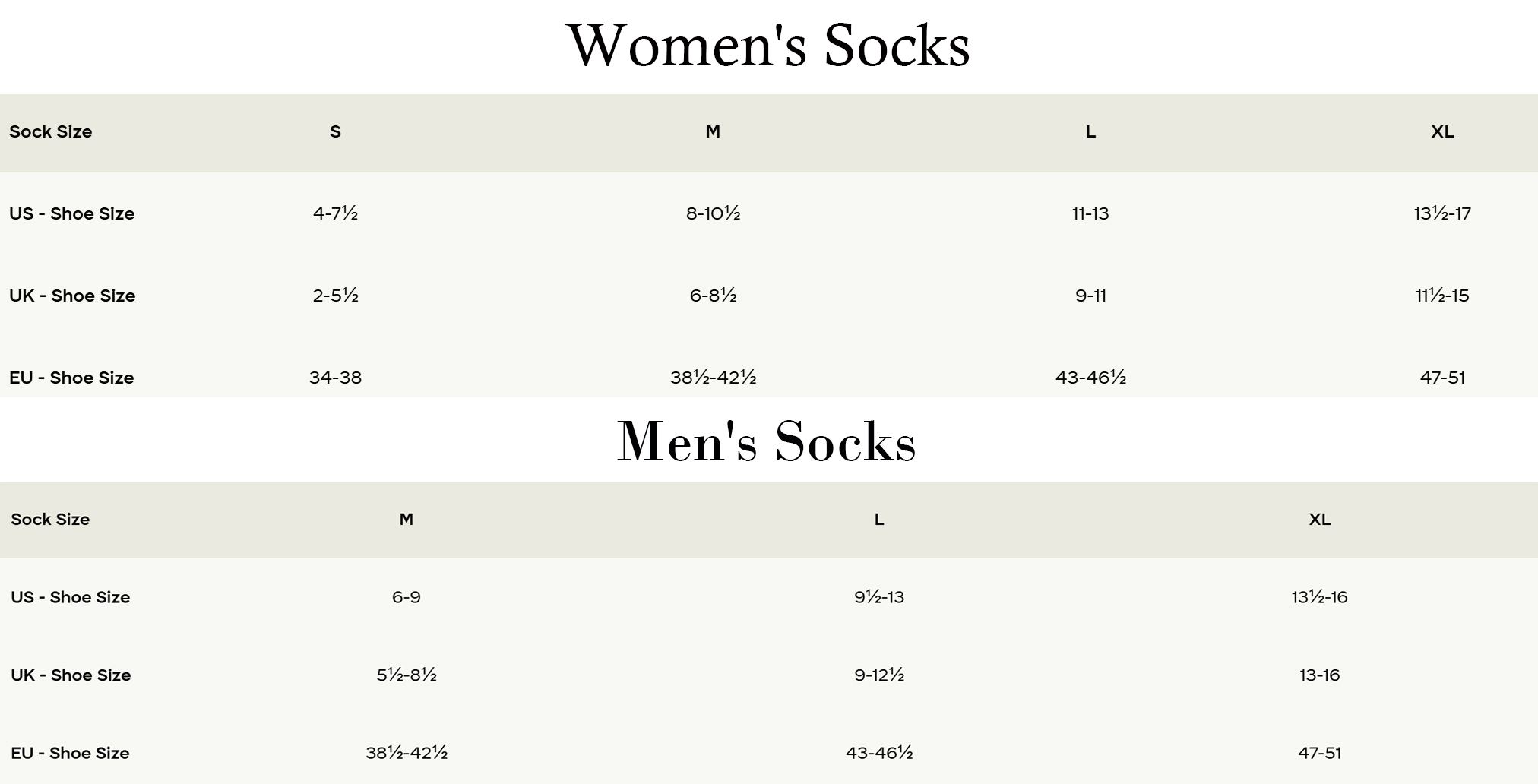The height and width of the screenshot is (784, 1538).
Task: Click women's US size 11-13 cell
Action: (x=1090, y=213)
